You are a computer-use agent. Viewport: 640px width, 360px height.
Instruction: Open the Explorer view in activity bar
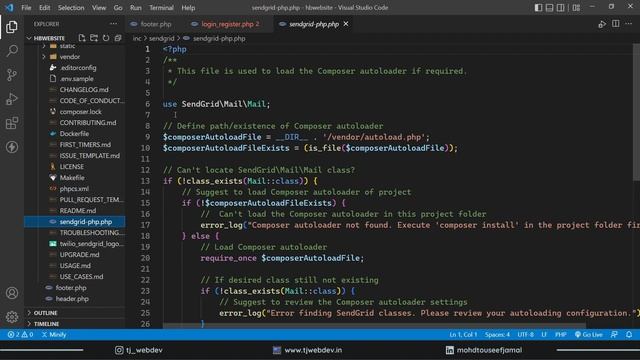pos(12,27)
